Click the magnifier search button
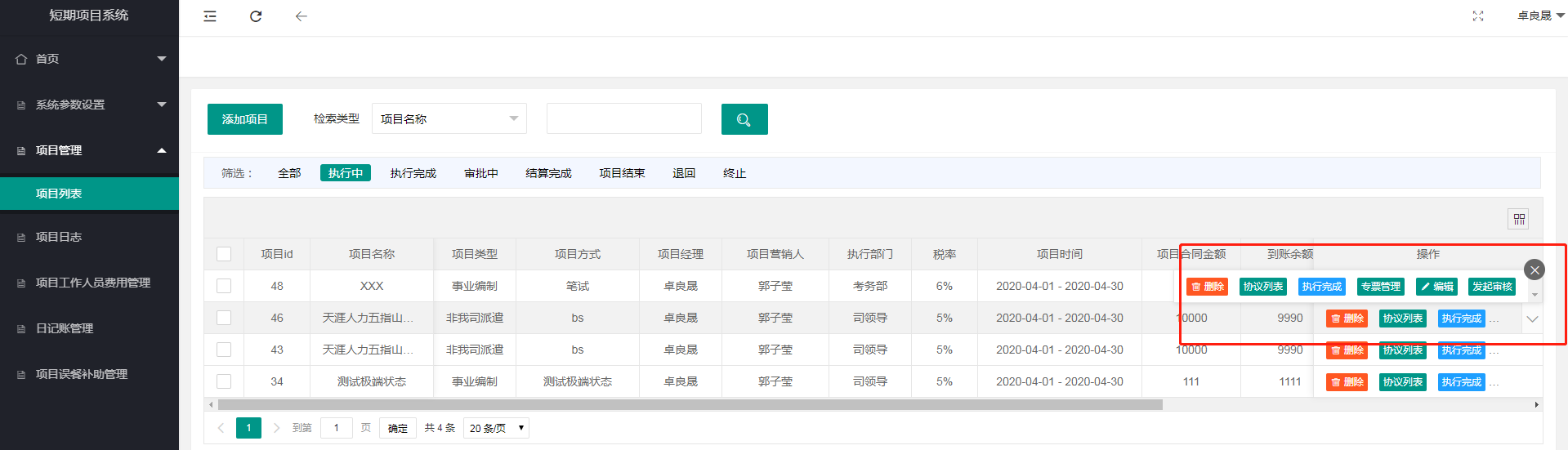 coord(744,119)
